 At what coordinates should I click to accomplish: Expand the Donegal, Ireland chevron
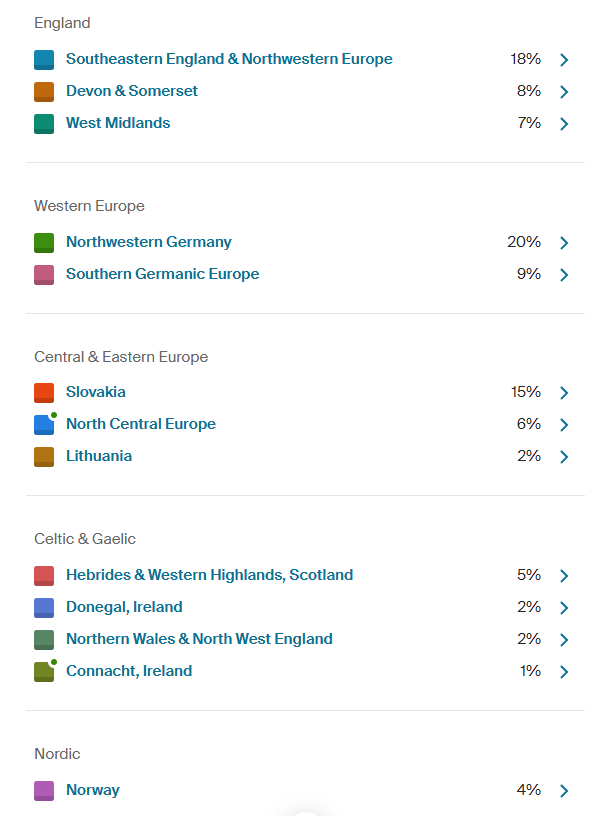pos(564,608)
